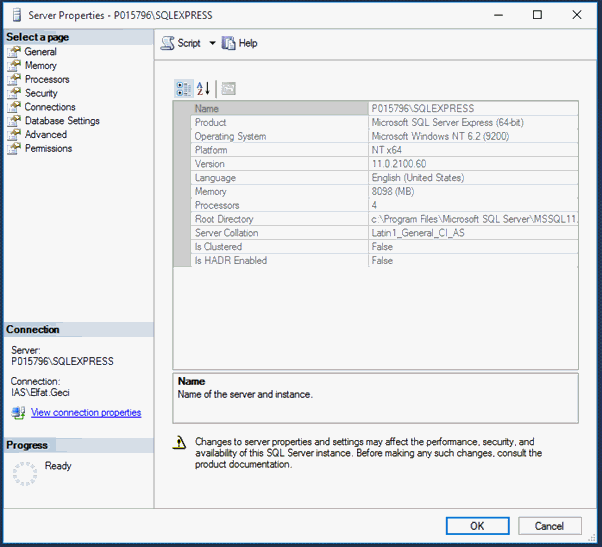Click the value P015796\SQLEXPRESS in the grid
Viewport: 602px width, 547px height.
click(x=423, y=109)
